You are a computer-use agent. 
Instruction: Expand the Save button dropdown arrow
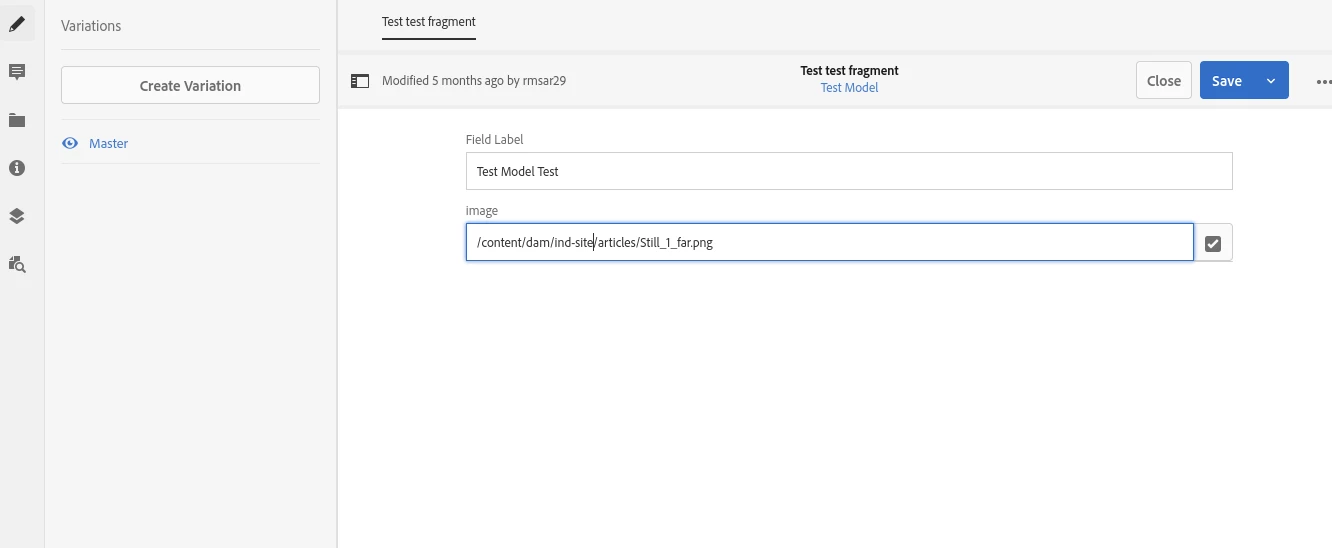[x=1271, y=81]
